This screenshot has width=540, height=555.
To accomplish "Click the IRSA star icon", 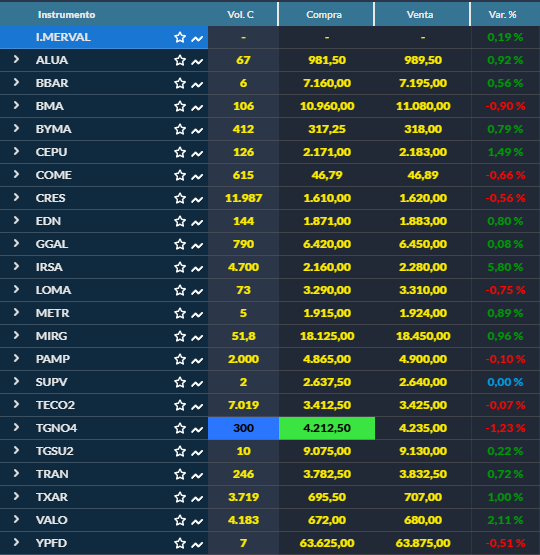I will 180,268.
